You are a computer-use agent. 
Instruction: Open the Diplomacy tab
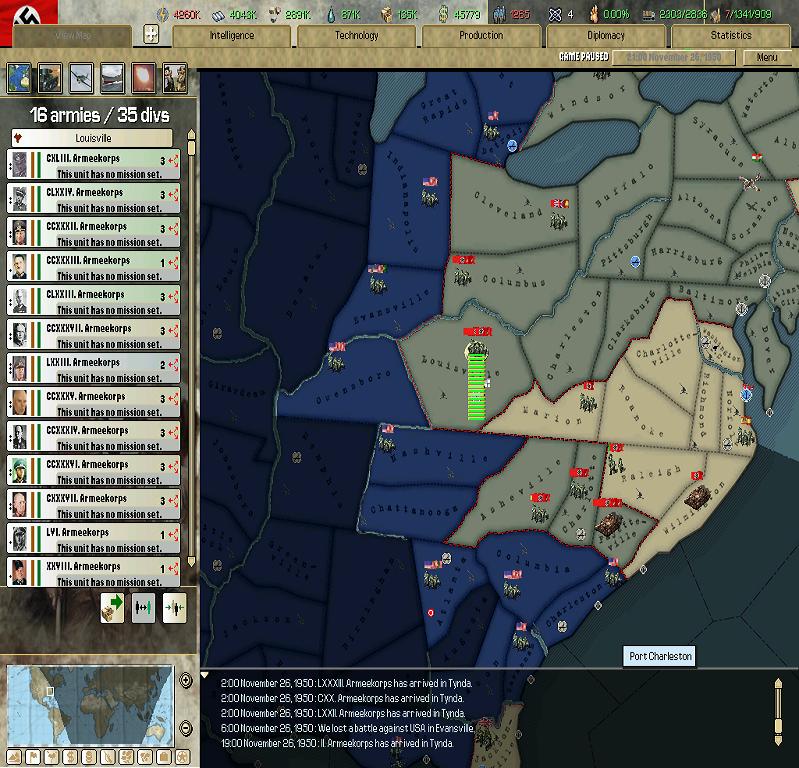point(606,35)
